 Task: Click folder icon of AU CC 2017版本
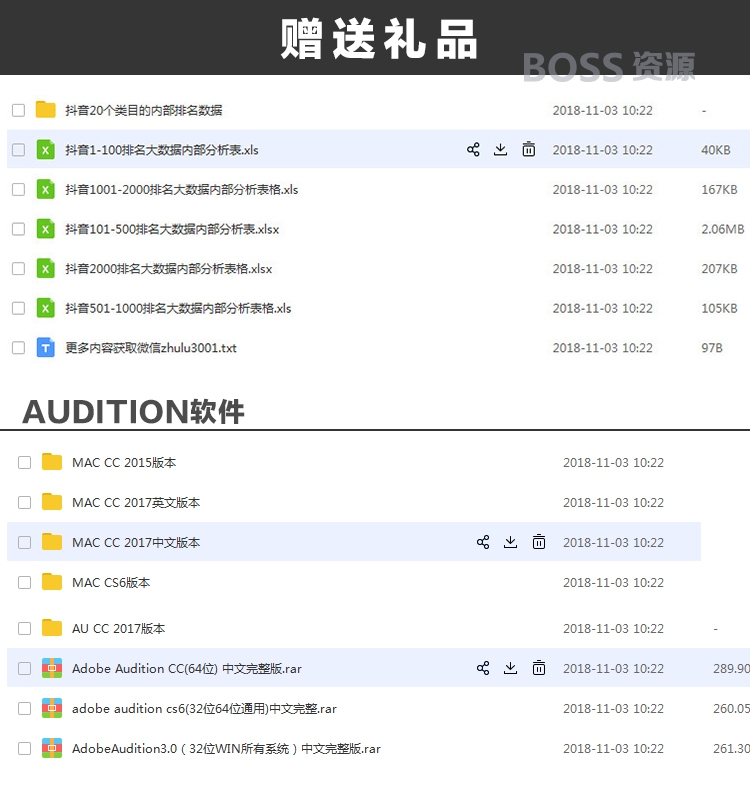point(52,628)
